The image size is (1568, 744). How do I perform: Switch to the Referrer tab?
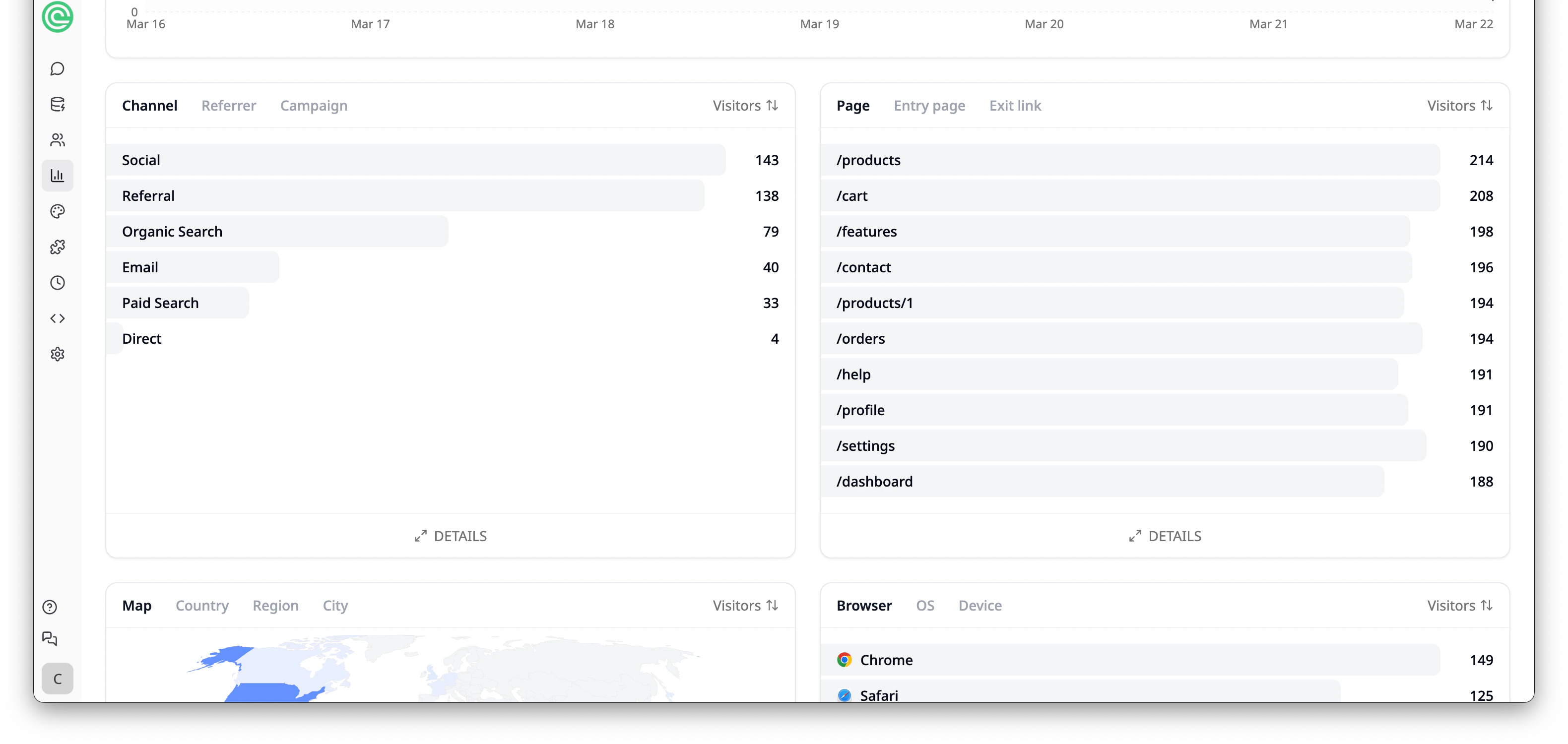(229, 105)
